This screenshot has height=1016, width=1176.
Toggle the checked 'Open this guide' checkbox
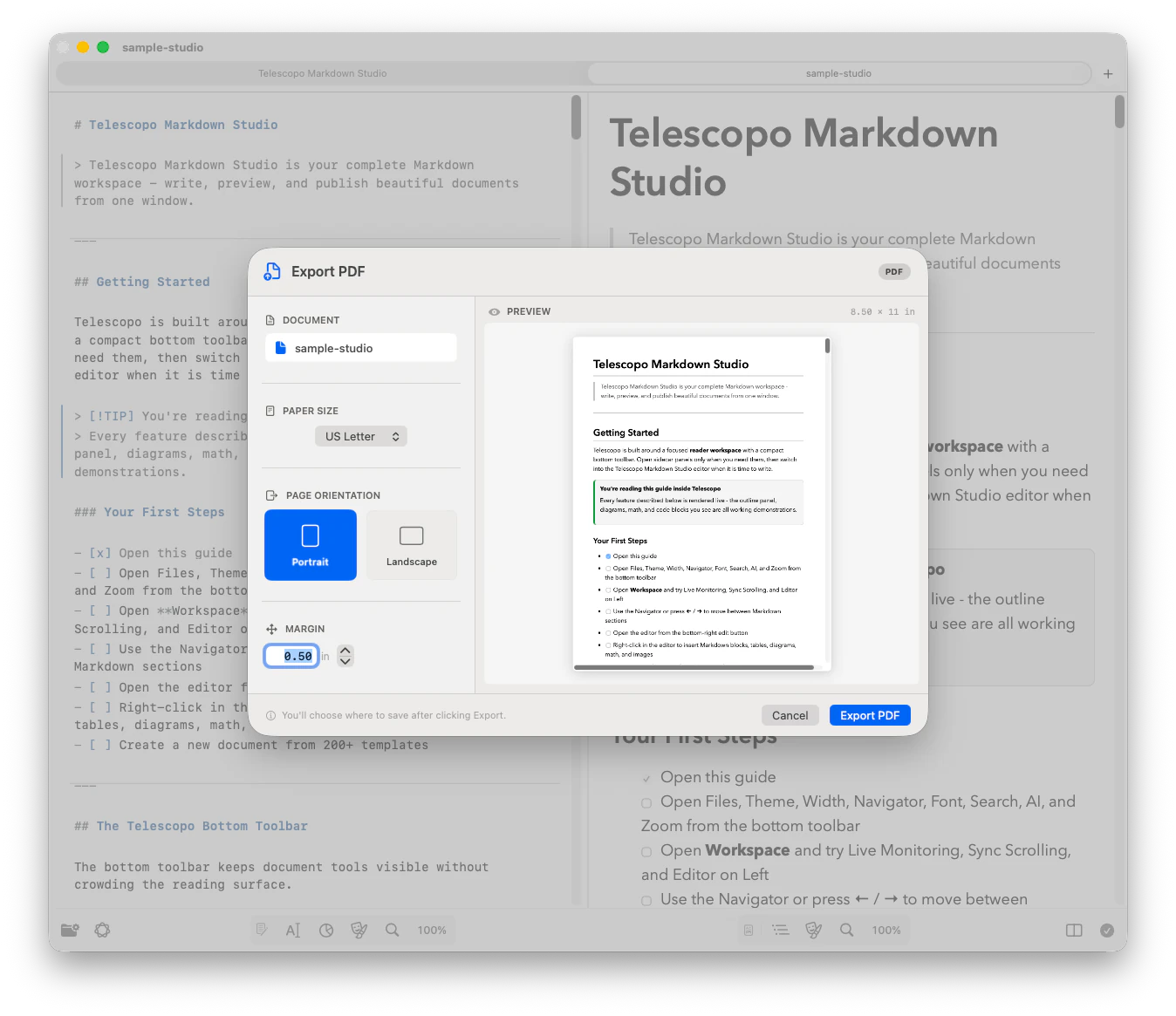tap(646, 778)
